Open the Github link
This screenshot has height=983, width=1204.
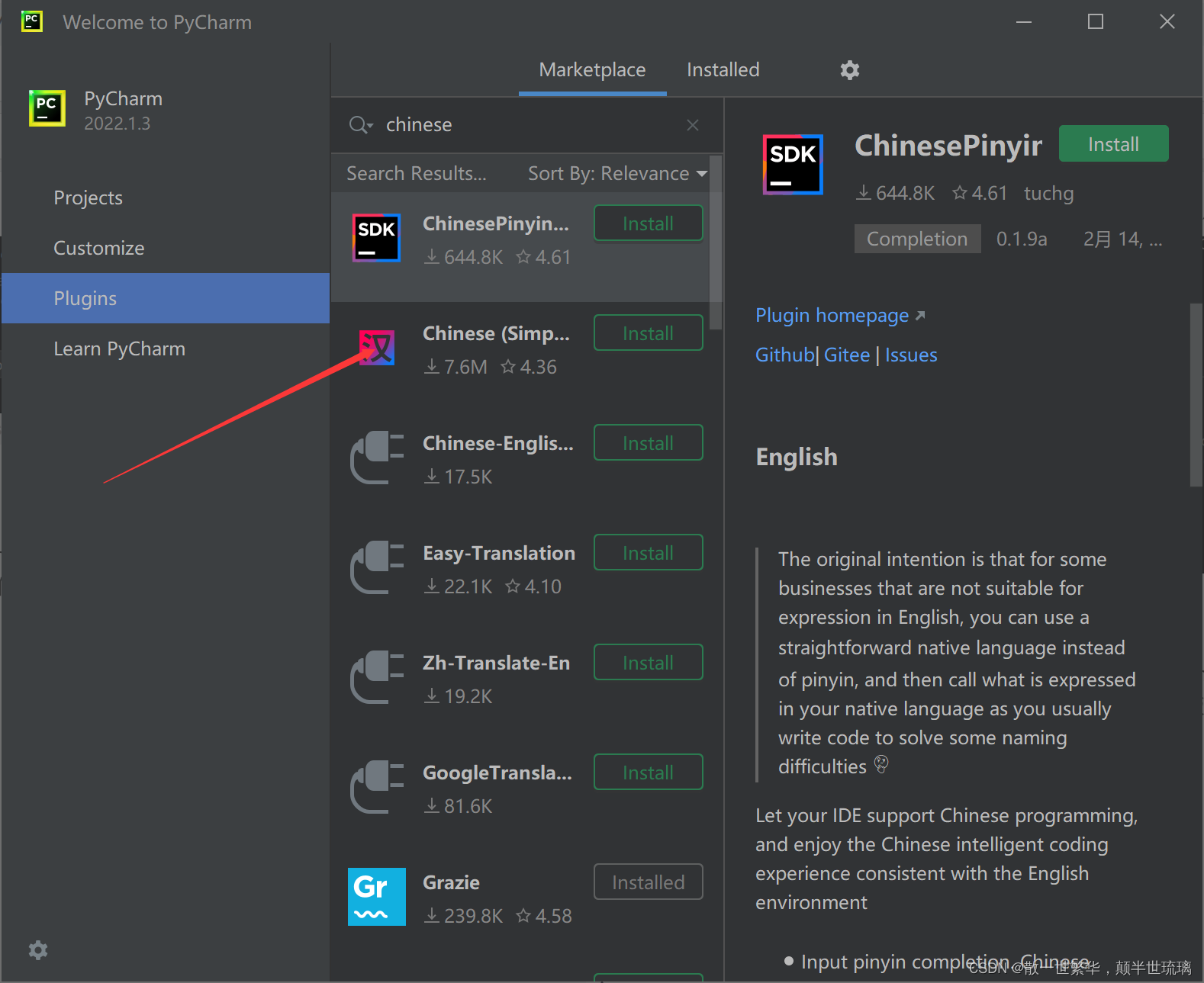click(785, 355)
